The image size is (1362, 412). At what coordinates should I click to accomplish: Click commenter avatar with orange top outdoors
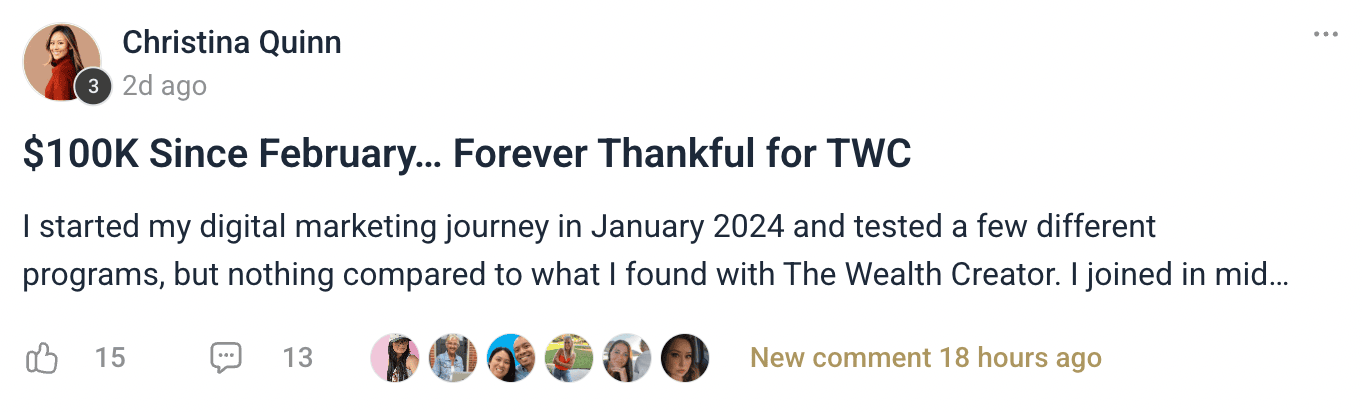pos(568,358)
